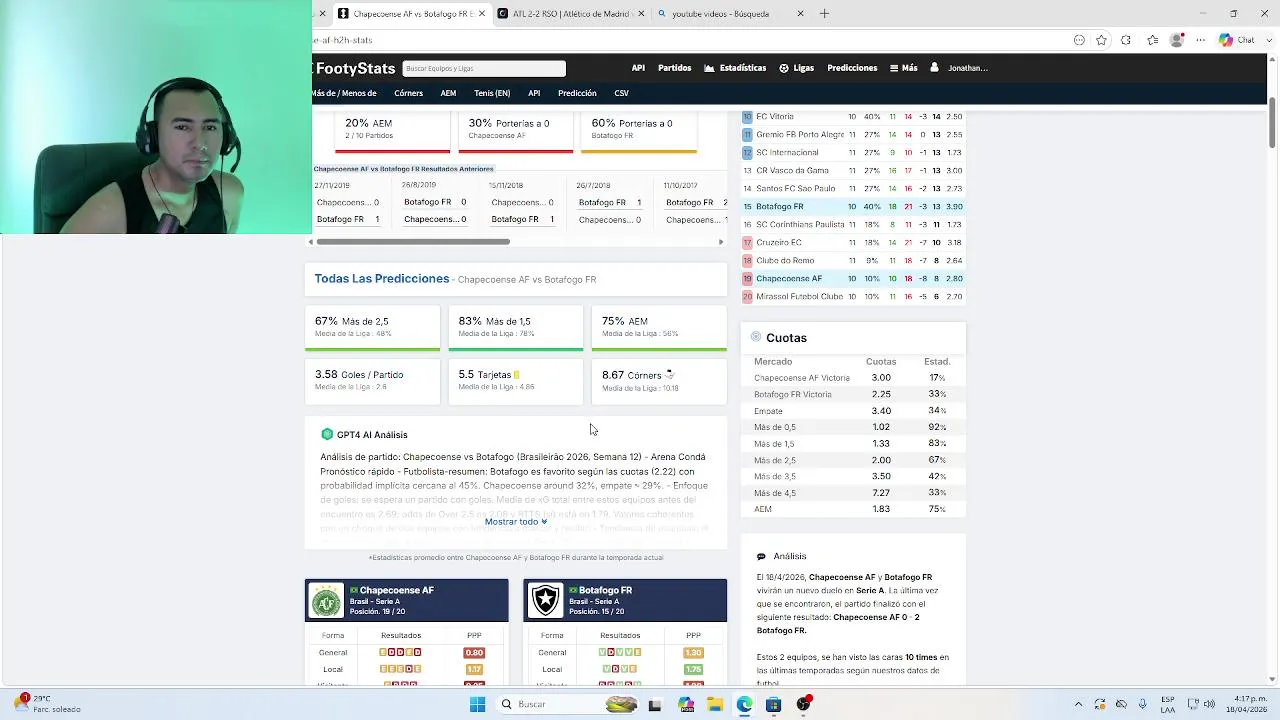
Task: Click the 67% Más de 2,5 card
Action: (x=372, y=327)
